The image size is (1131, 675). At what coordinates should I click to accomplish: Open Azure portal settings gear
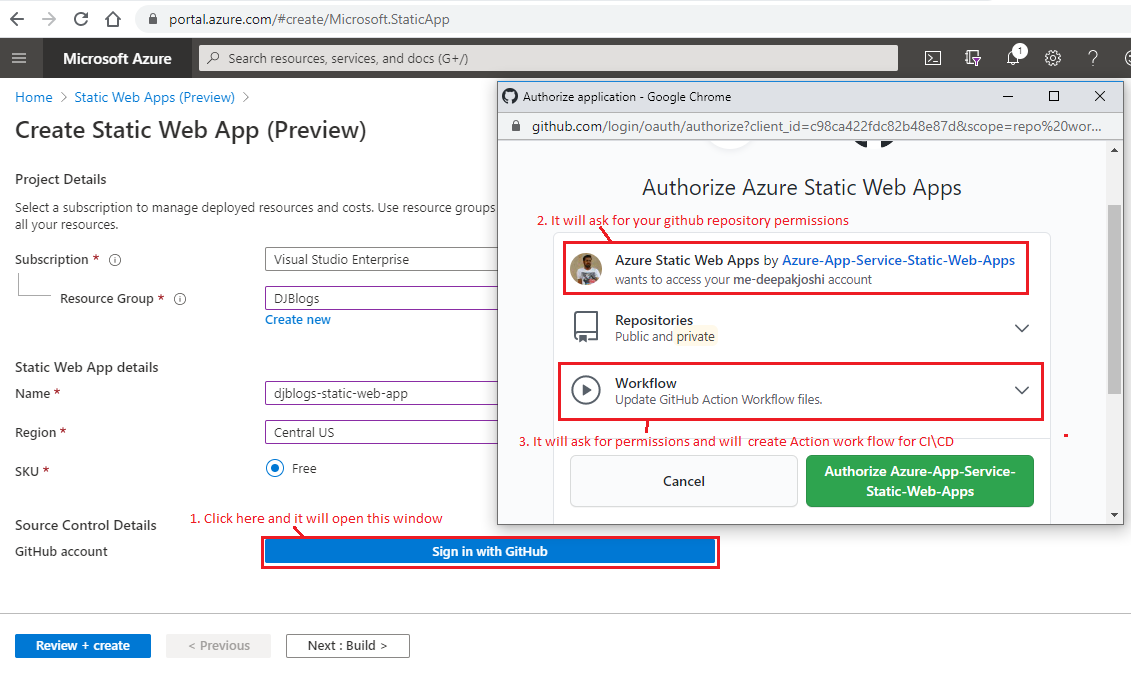(1052, 58)
